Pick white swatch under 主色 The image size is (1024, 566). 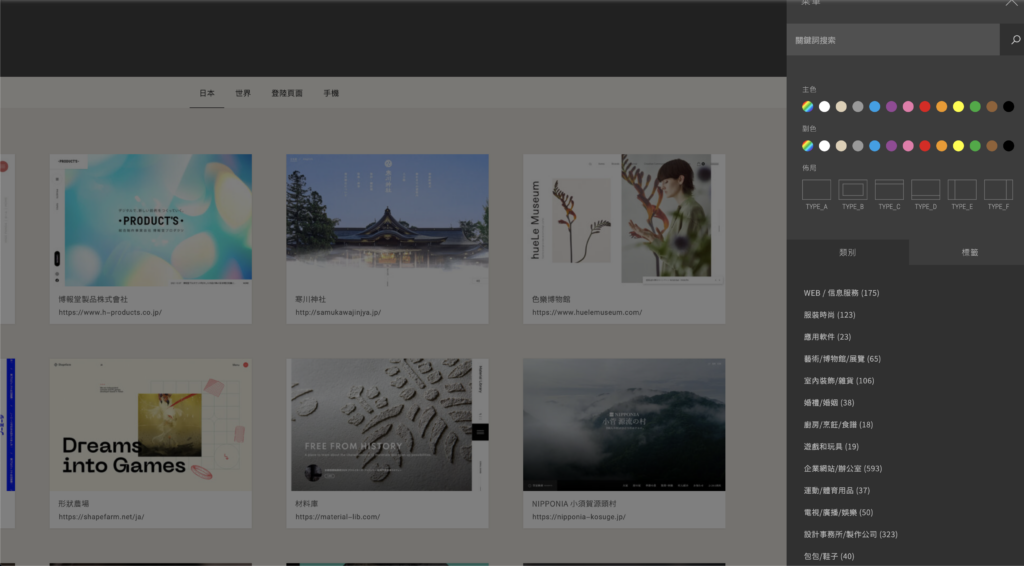click(x=824, y=106)
